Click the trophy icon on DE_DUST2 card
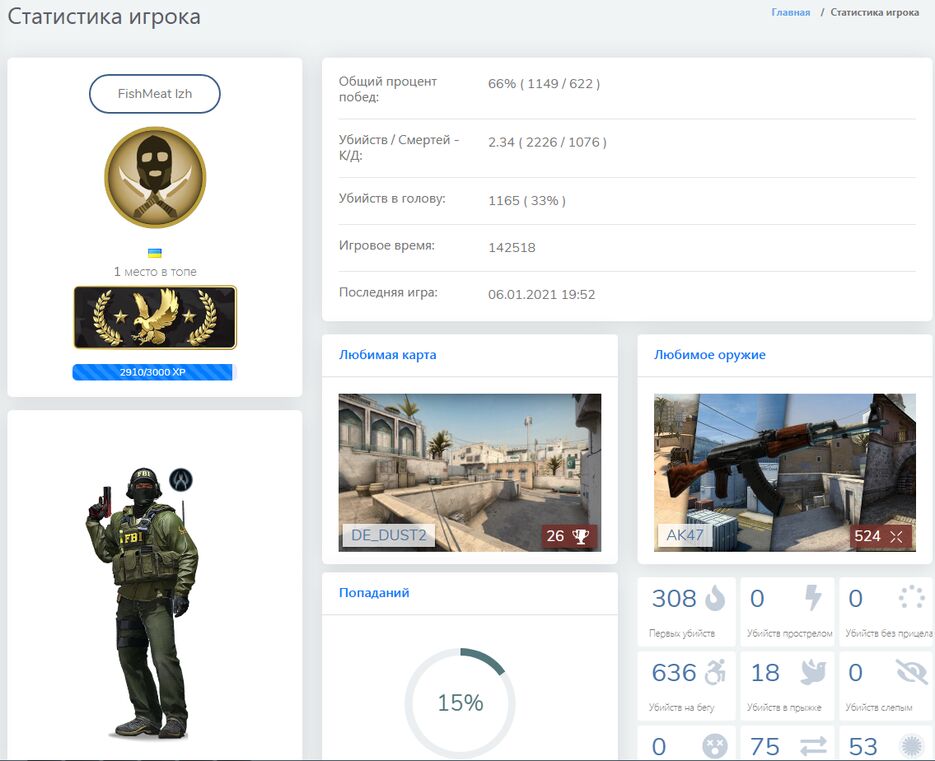This screenshot has width=935, height=761. [x=580, y=536]
